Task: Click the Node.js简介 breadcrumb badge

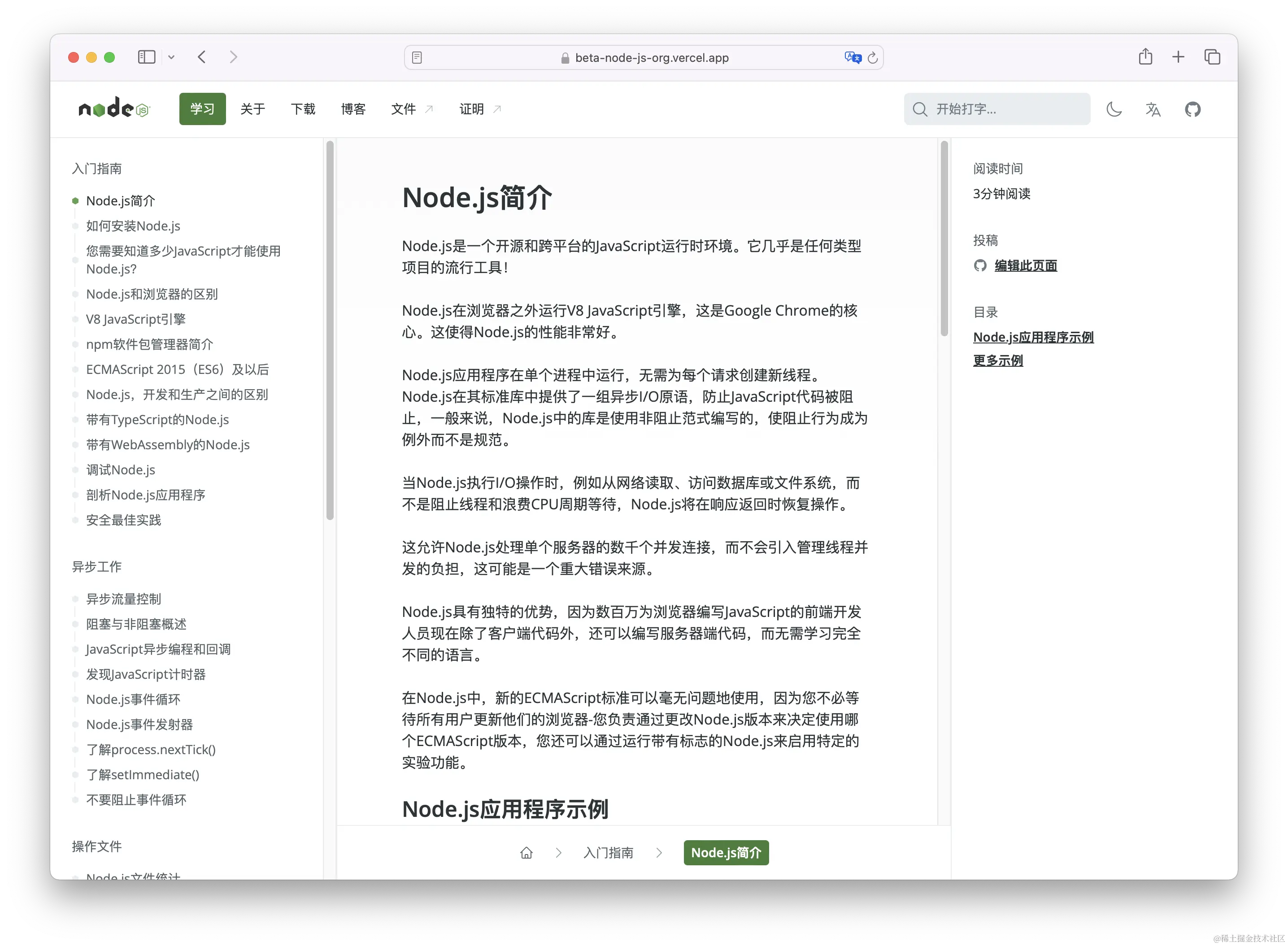Action: point(726,853)
